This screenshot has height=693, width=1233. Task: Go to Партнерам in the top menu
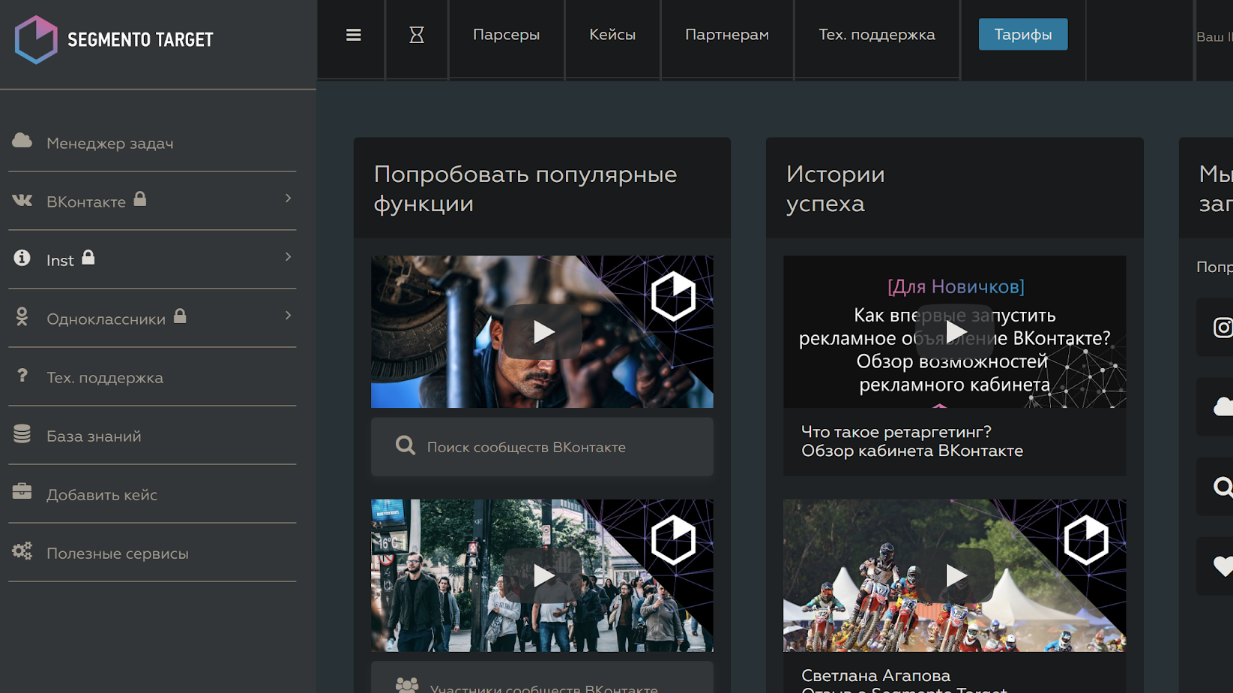point(727,35)
